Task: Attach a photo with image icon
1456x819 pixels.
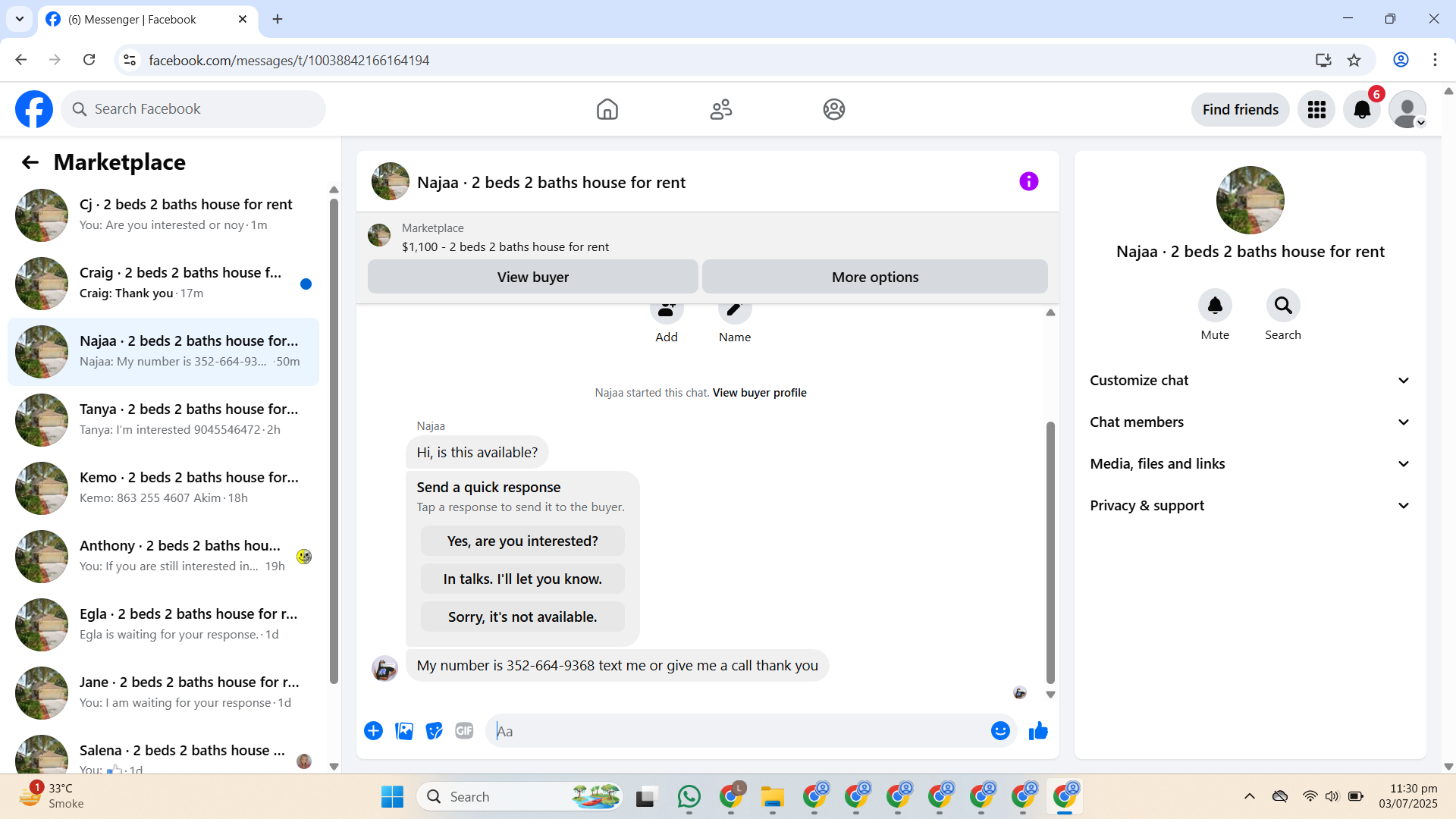Action: pos(404,731)
